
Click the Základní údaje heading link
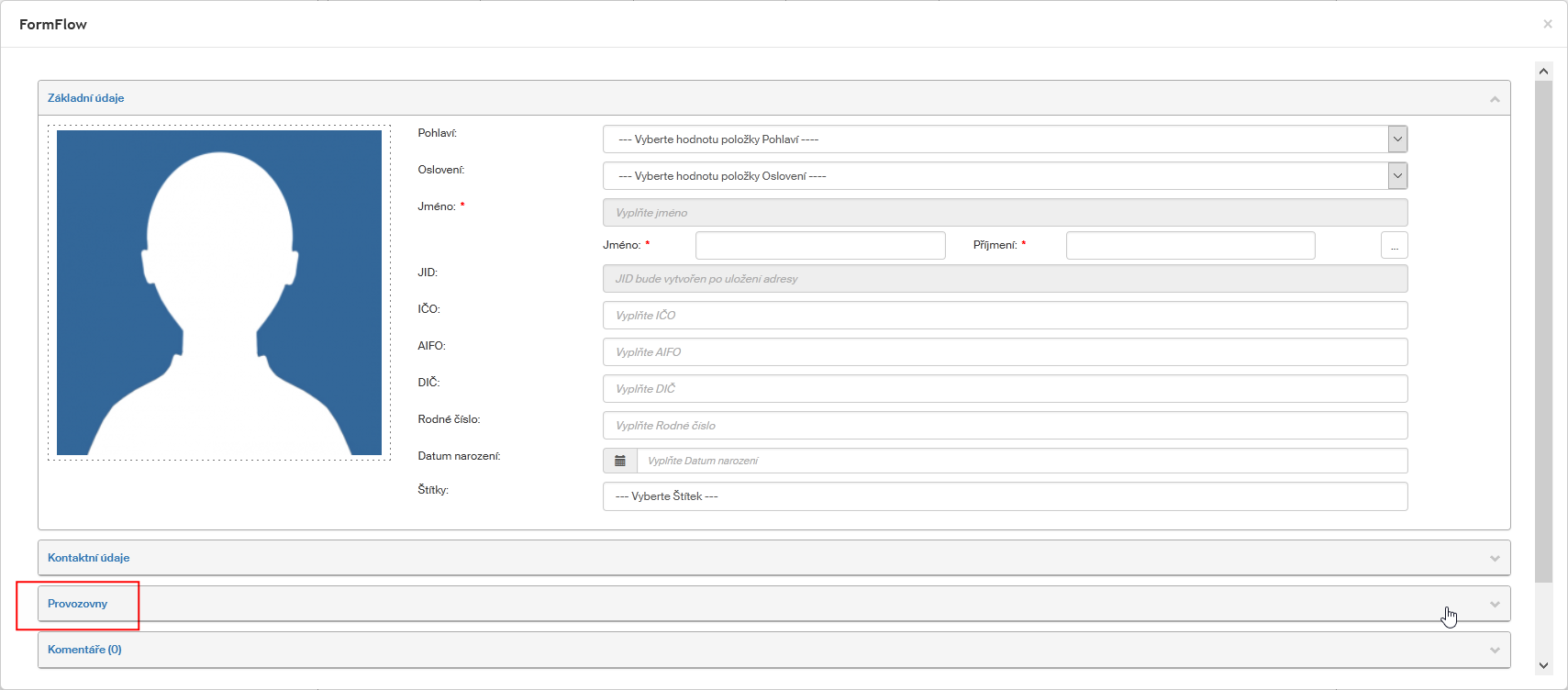pos(86,98)
